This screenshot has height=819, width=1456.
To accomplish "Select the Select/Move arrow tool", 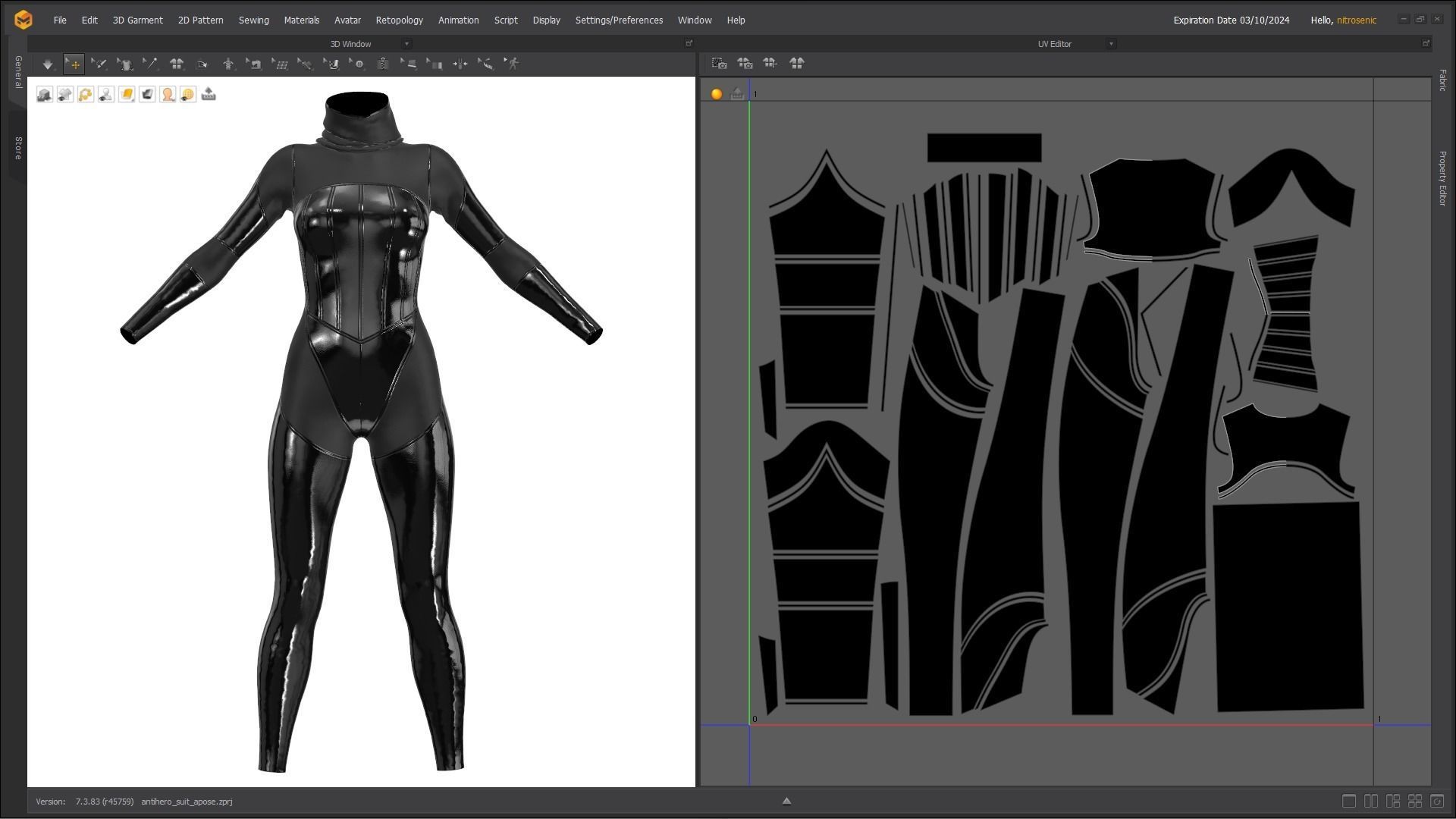I will (x=74, y=64).
